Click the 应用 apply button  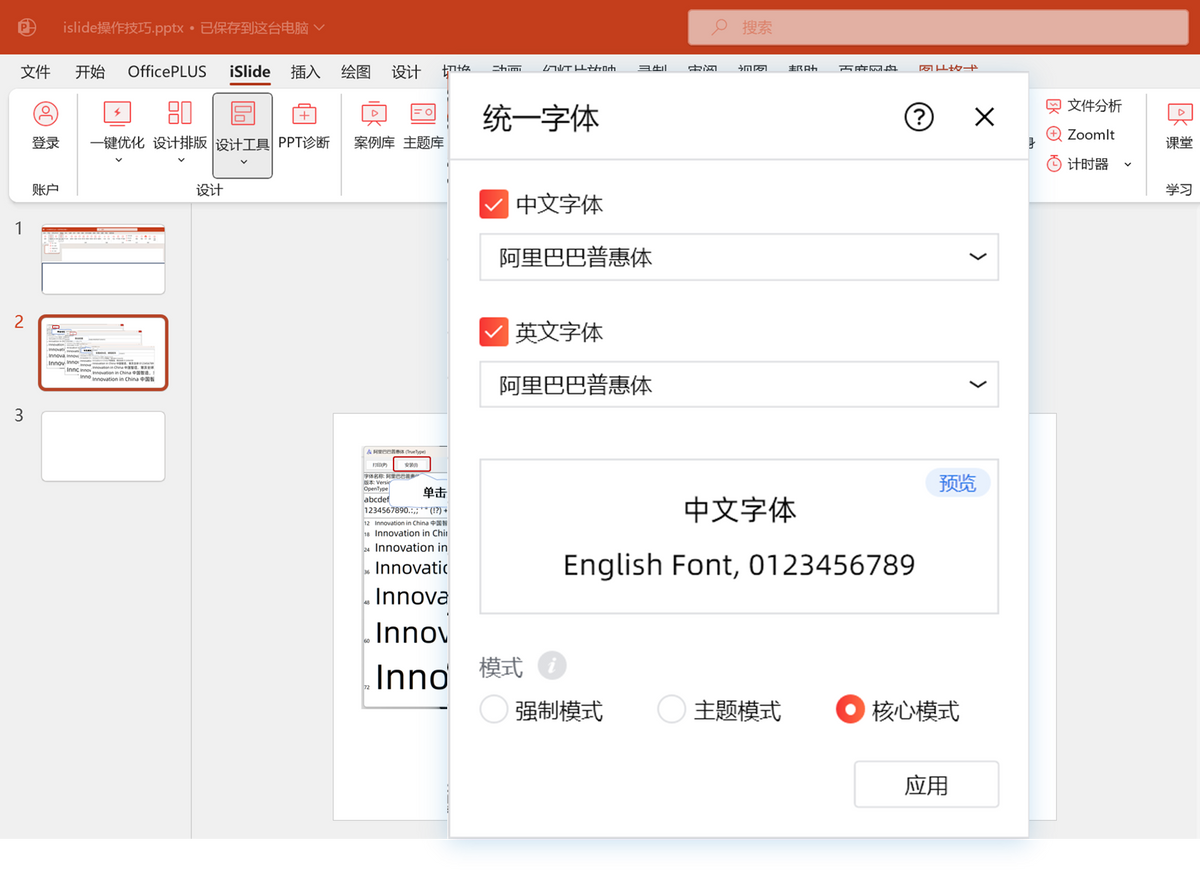[x=926, y=784]
